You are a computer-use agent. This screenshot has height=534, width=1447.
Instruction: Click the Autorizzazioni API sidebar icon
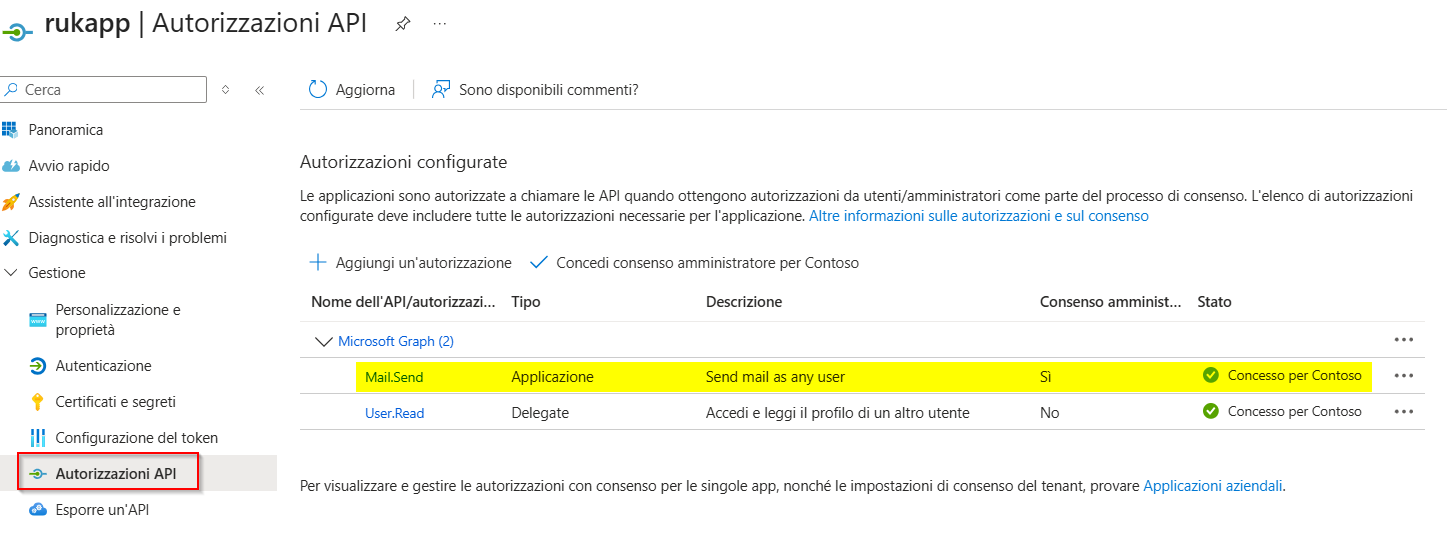point(38,474)
